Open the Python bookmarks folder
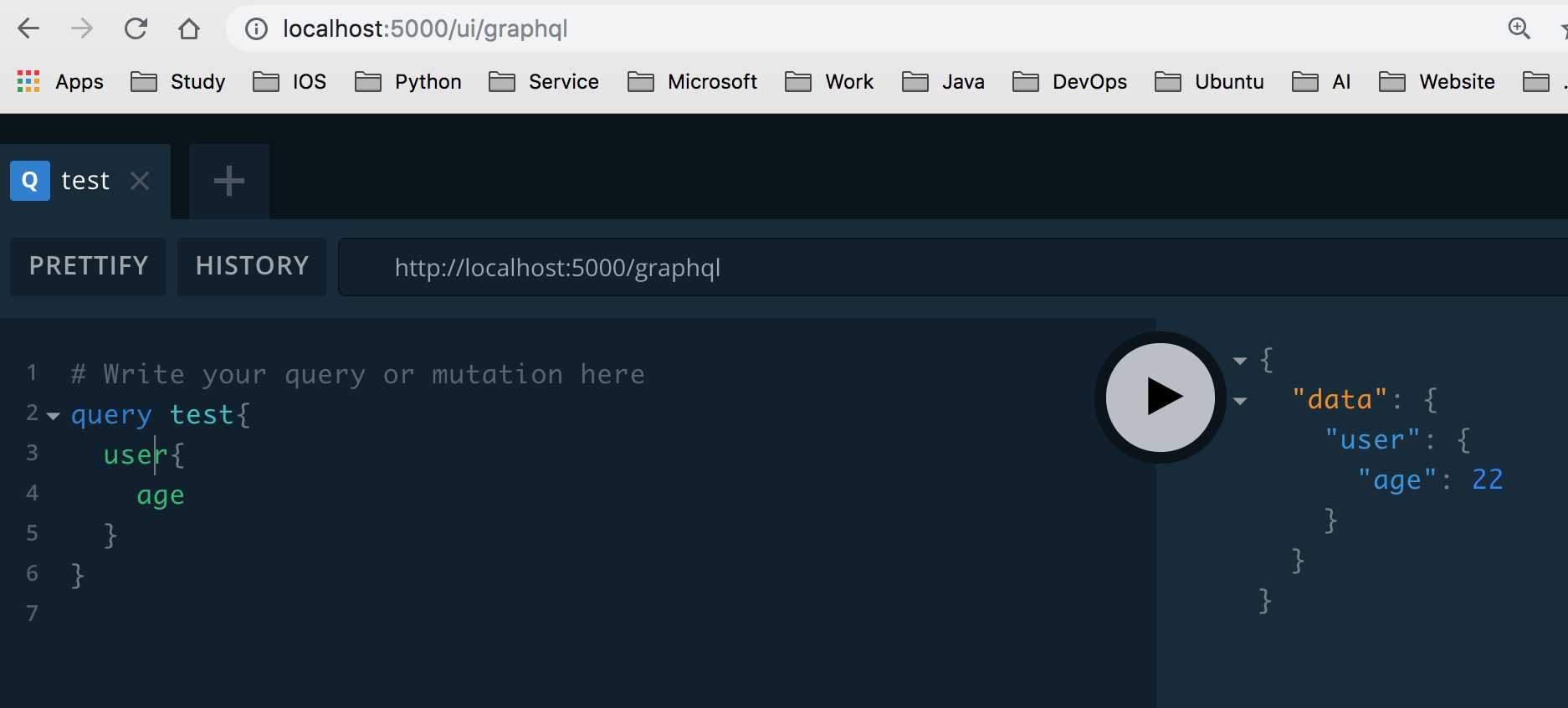 pos(408,81)
